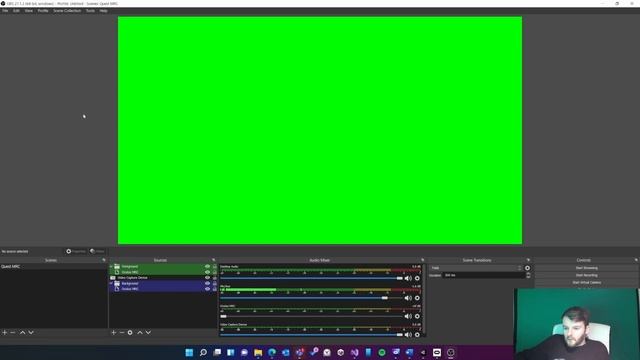Toggle visibility of Video Capture Device source
This screenshot has width=640, height=360.
(207, 278)
